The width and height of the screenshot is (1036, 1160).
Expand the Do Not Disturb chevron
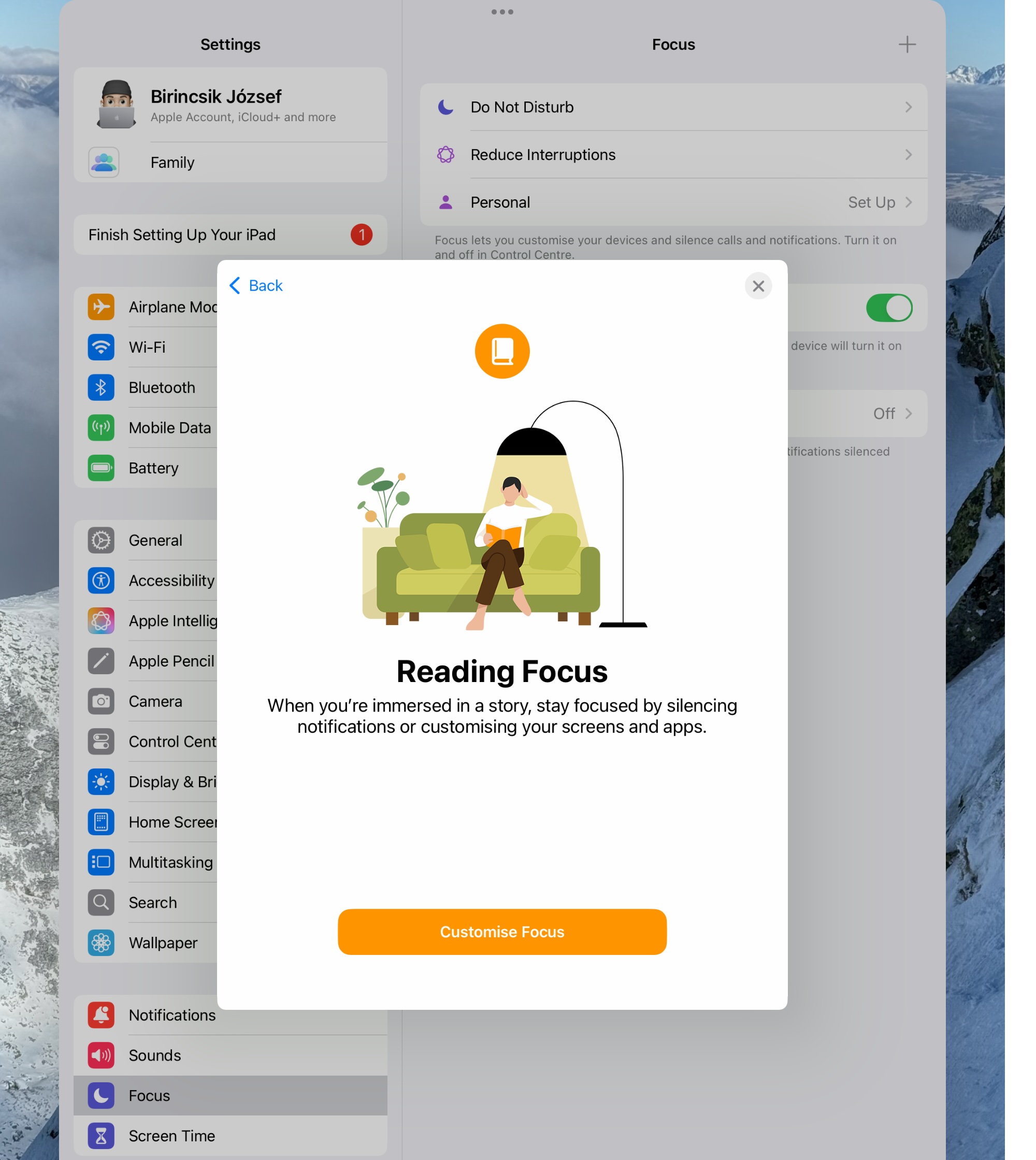908,107
